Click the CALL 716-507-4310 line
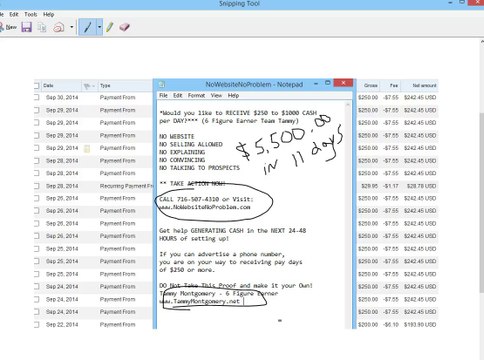Viewport: 484px width, 360px height. tap(206, 199)
